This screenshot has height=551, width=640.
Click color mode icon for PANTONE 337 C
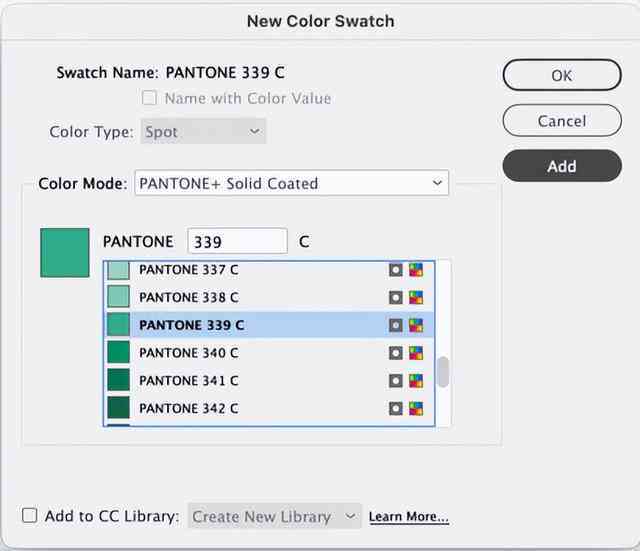tap(416, 270)
